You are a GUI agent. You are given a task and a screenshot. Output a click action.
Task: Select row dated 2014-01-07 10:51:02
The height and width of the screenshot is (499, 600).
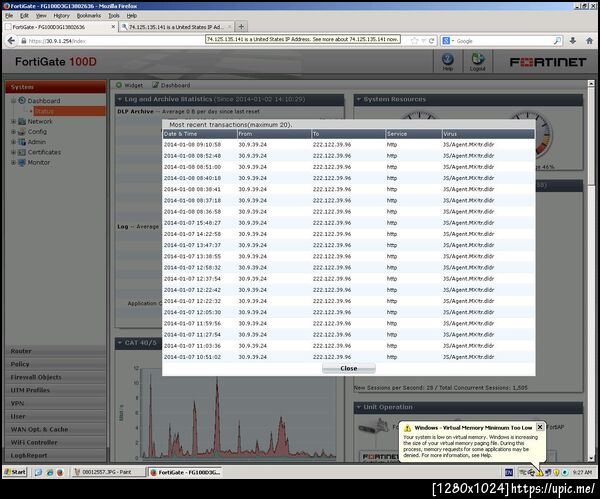pos(349,357)
